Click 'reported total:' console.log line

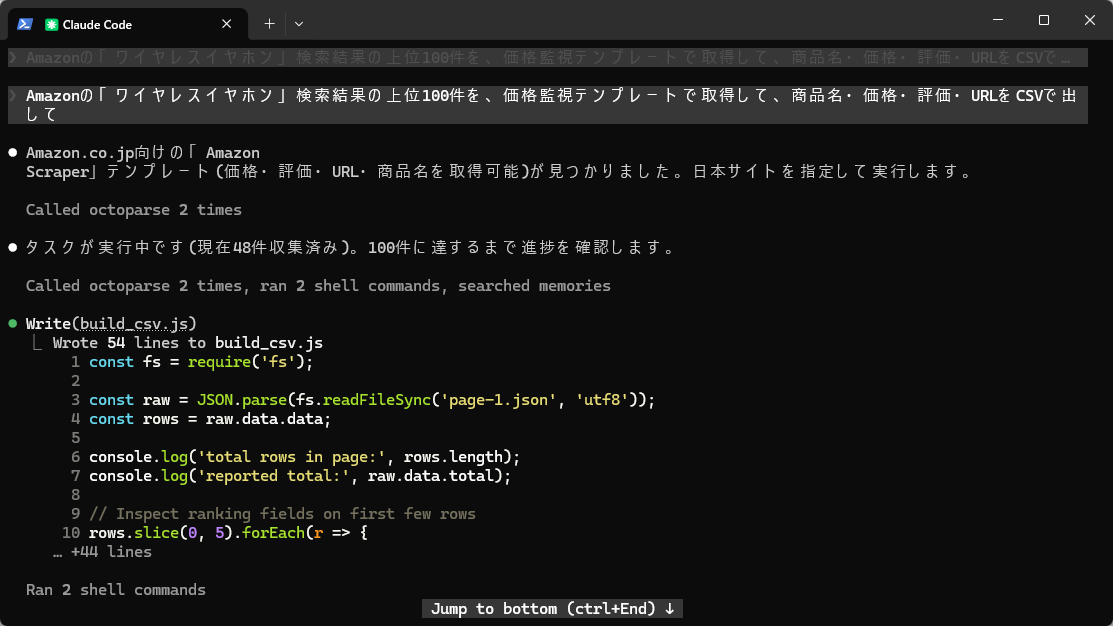[300, 476]
